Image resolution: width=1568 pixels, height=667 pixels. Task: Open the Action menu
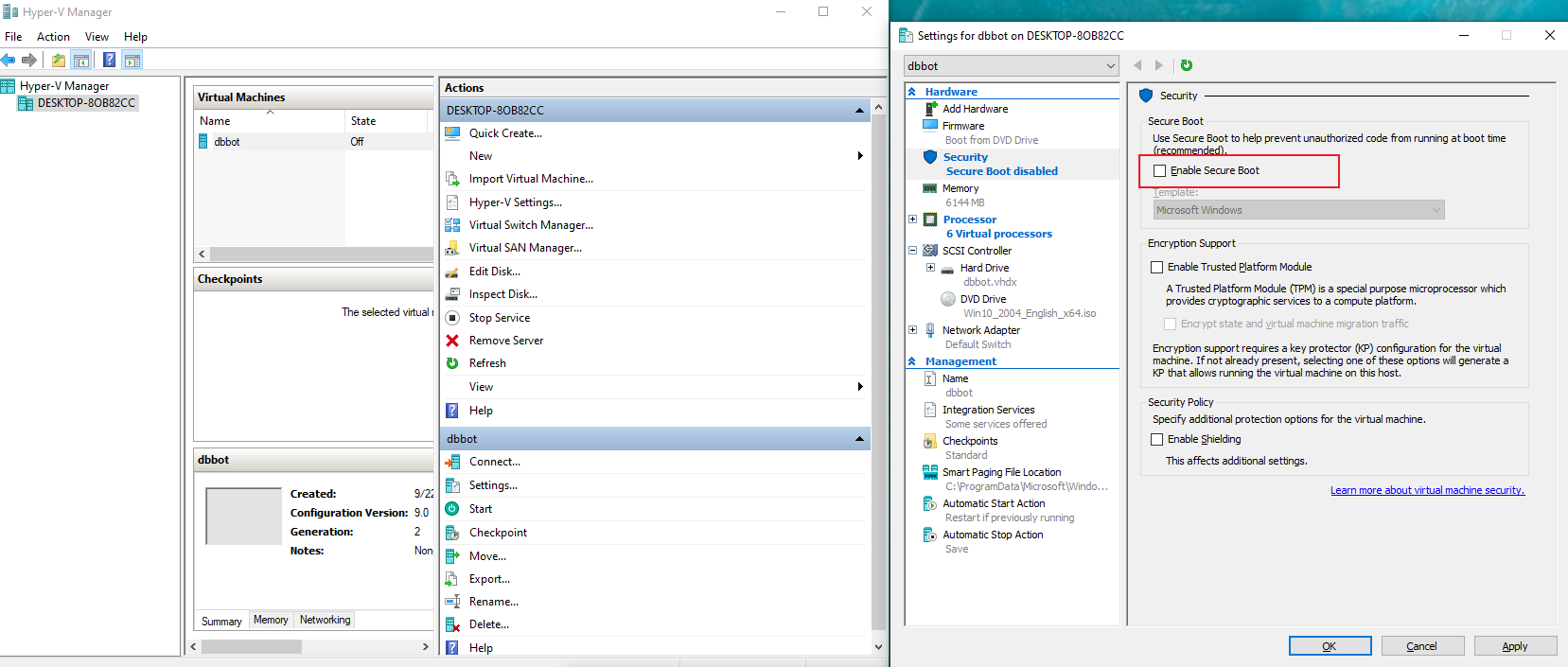click(53, 37)
